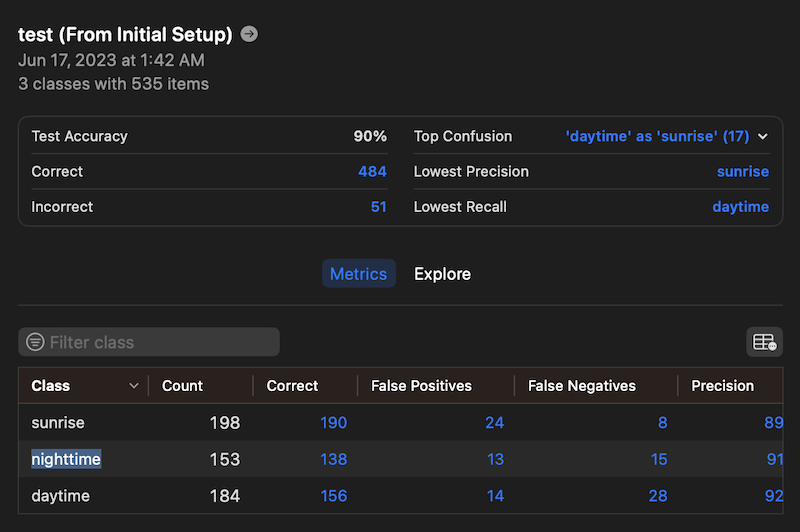Open the 484 Correct items link
800x532 pixels.
pos(372,171)
